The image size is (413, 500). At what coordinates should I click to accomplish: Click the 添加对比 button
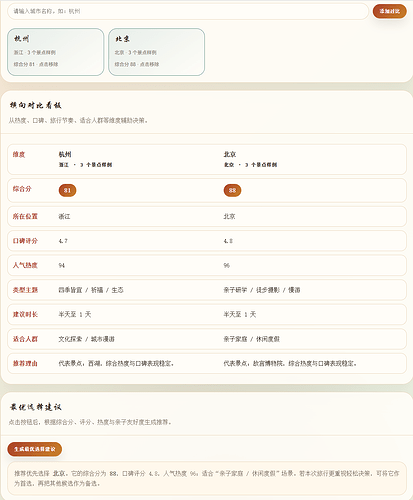coord(389,11)
